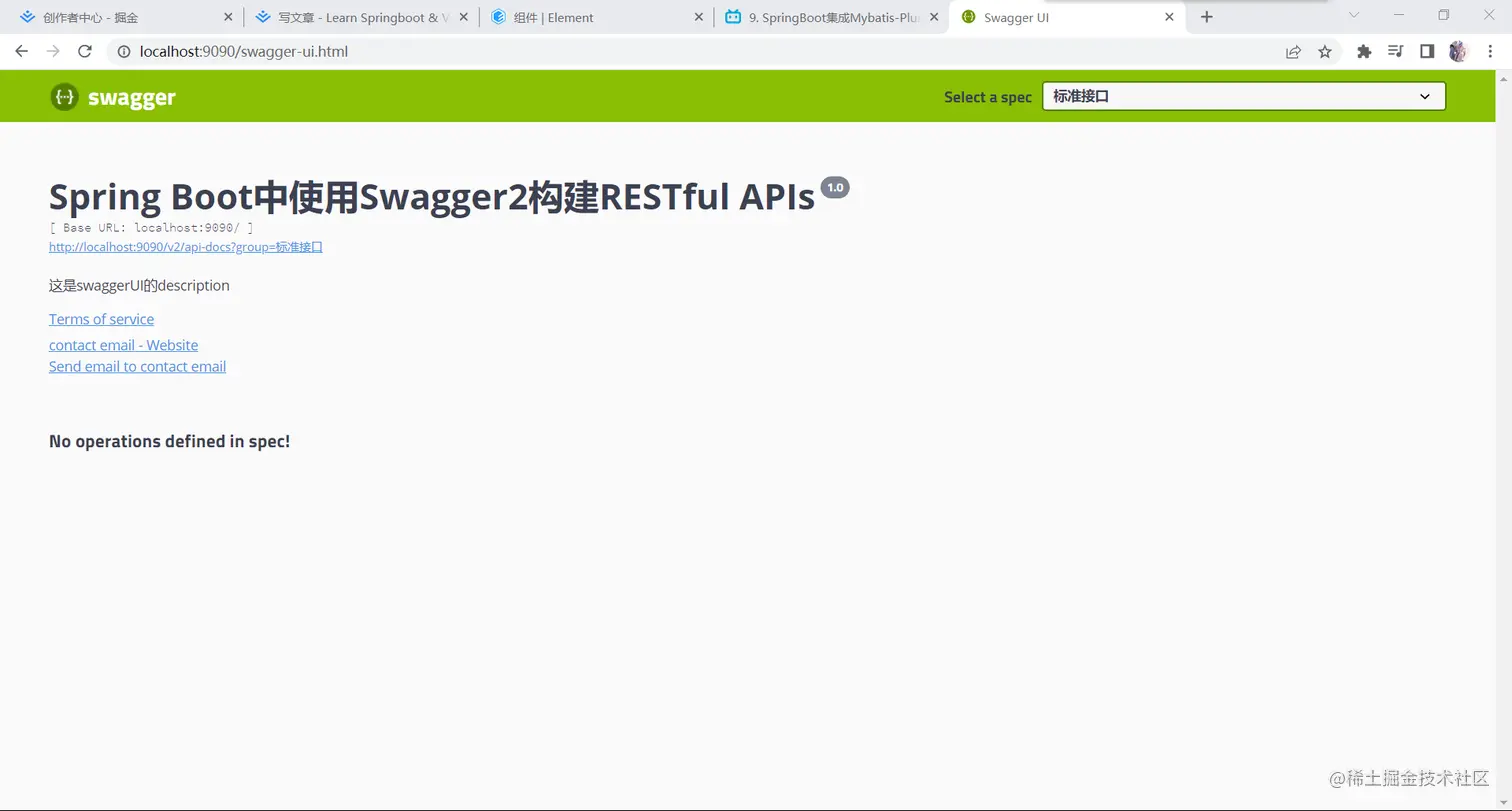The image size is (1512, 811).
Task: Open the Select a spec dropdown 标准接口
Action: pos(1244,96)
